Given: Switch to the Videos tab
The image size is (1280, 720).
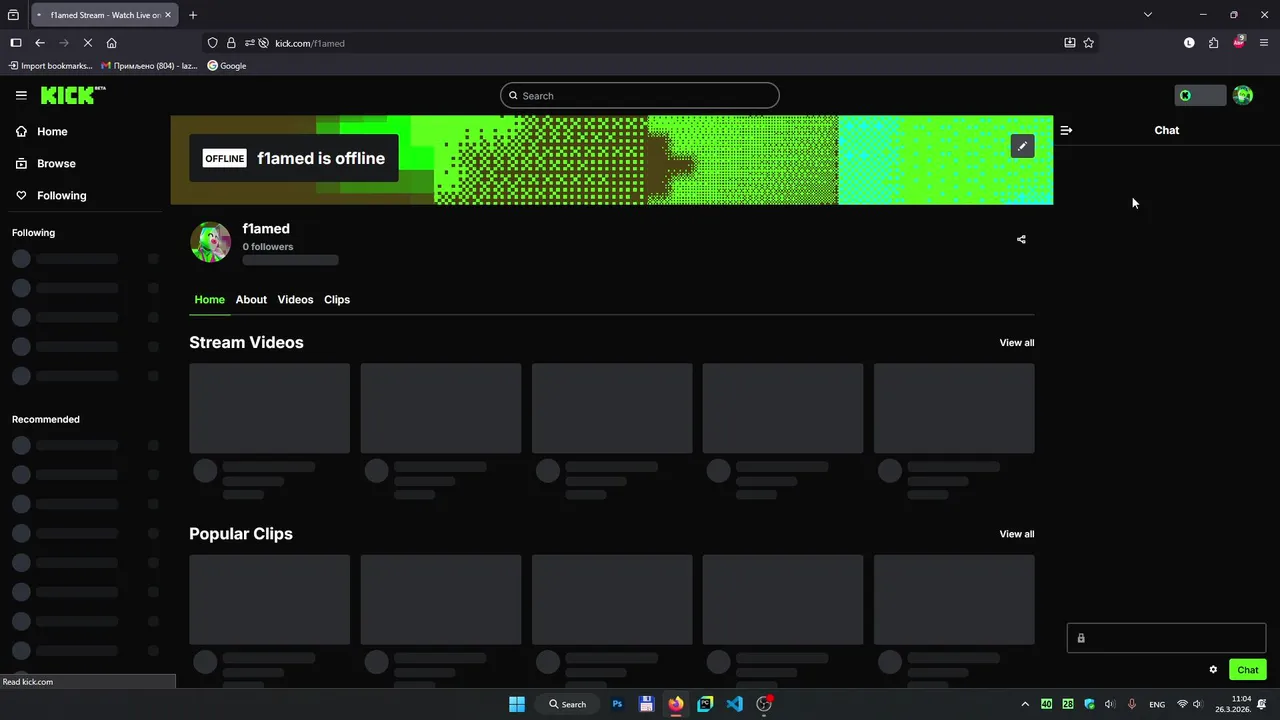Looking at the screenshot, I should (x=295, y=300).
